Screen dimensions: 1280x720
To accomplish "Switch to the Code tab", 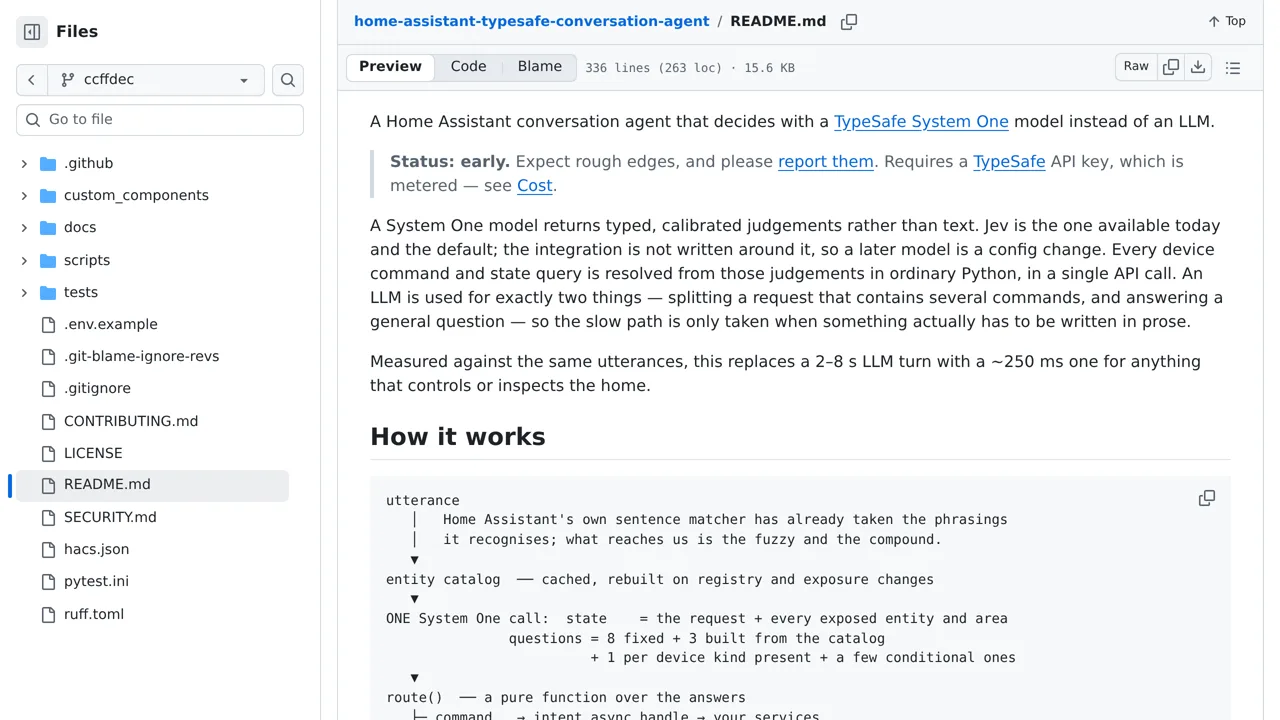I will (468, 67).
